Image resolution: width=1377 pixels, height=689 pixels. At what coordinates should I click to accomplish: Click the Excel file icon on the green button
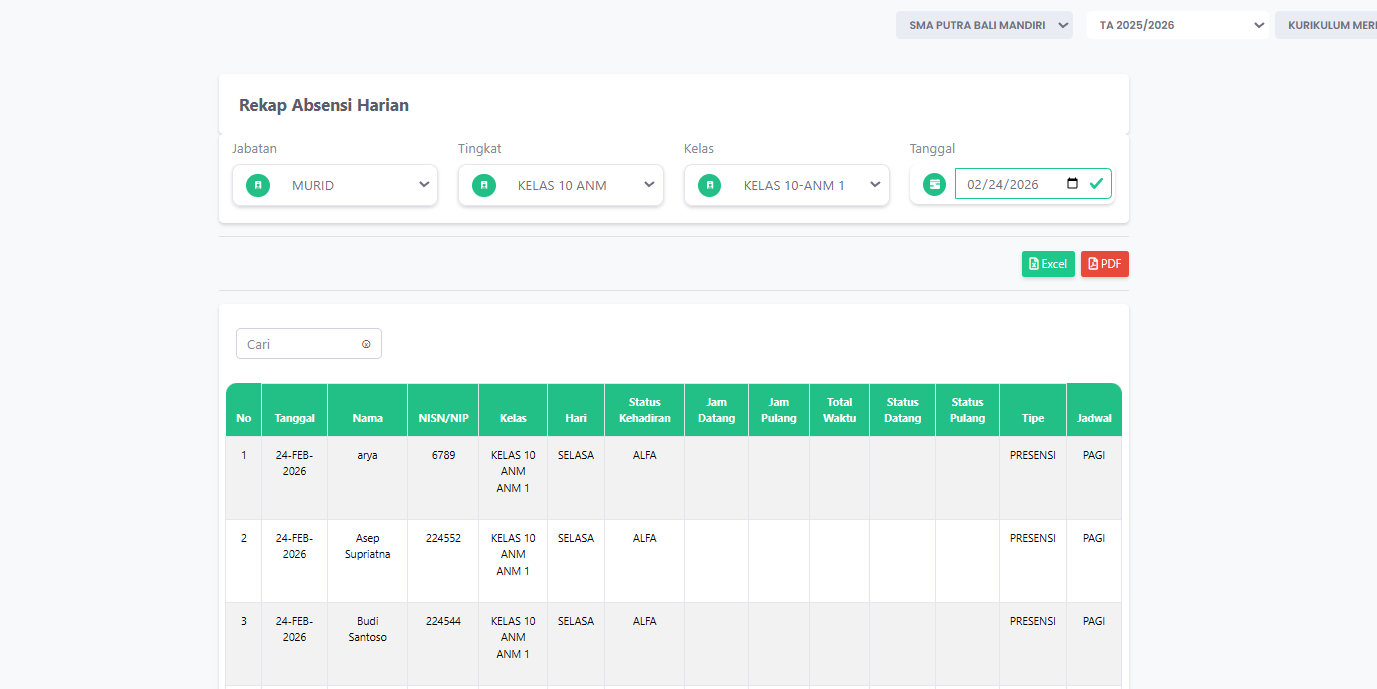pyautogui.click(x=1033, y=263)
